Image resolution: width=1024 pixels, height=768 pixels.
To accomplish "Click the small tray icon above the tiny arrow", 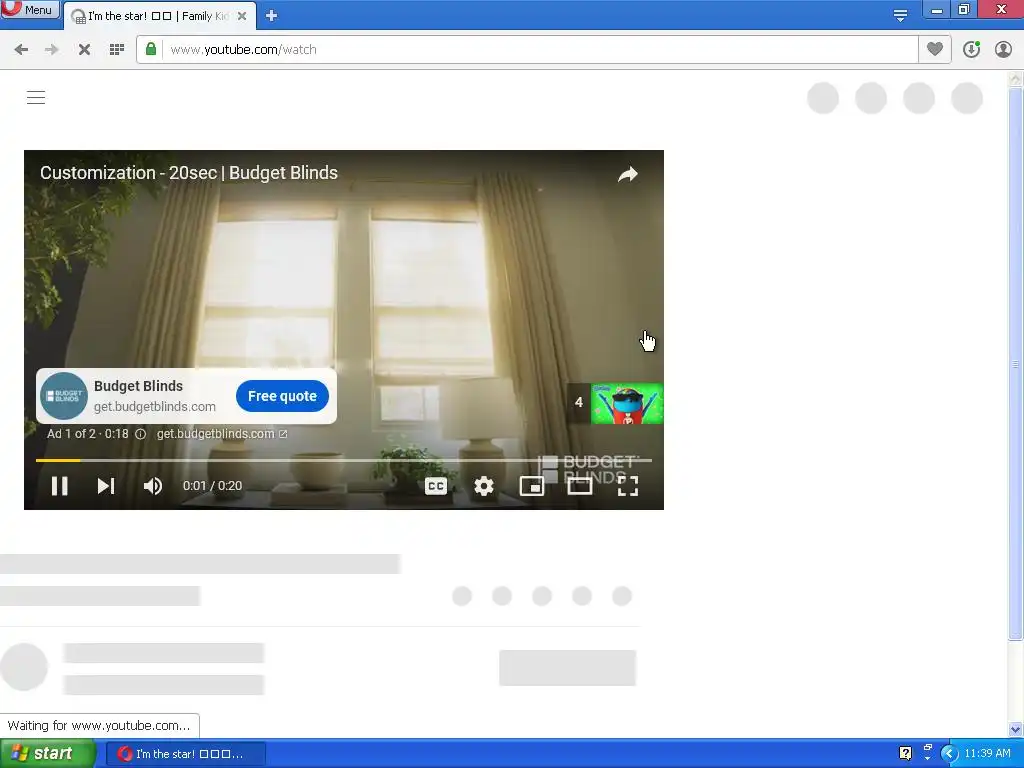I will [x=927, y=748].
